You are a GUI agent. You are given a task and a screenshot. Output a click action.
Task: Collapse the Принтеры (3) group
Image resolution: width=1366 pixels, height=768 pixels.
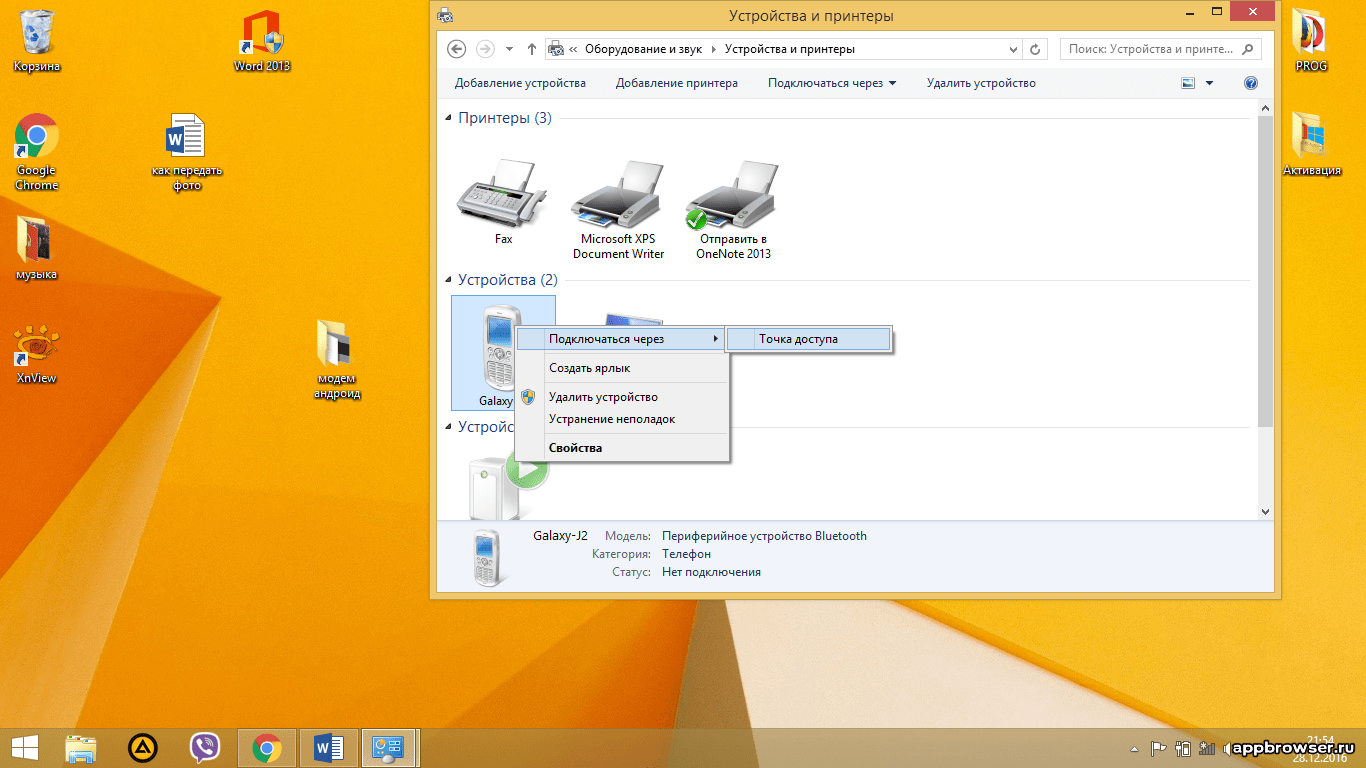pos(448,118)
